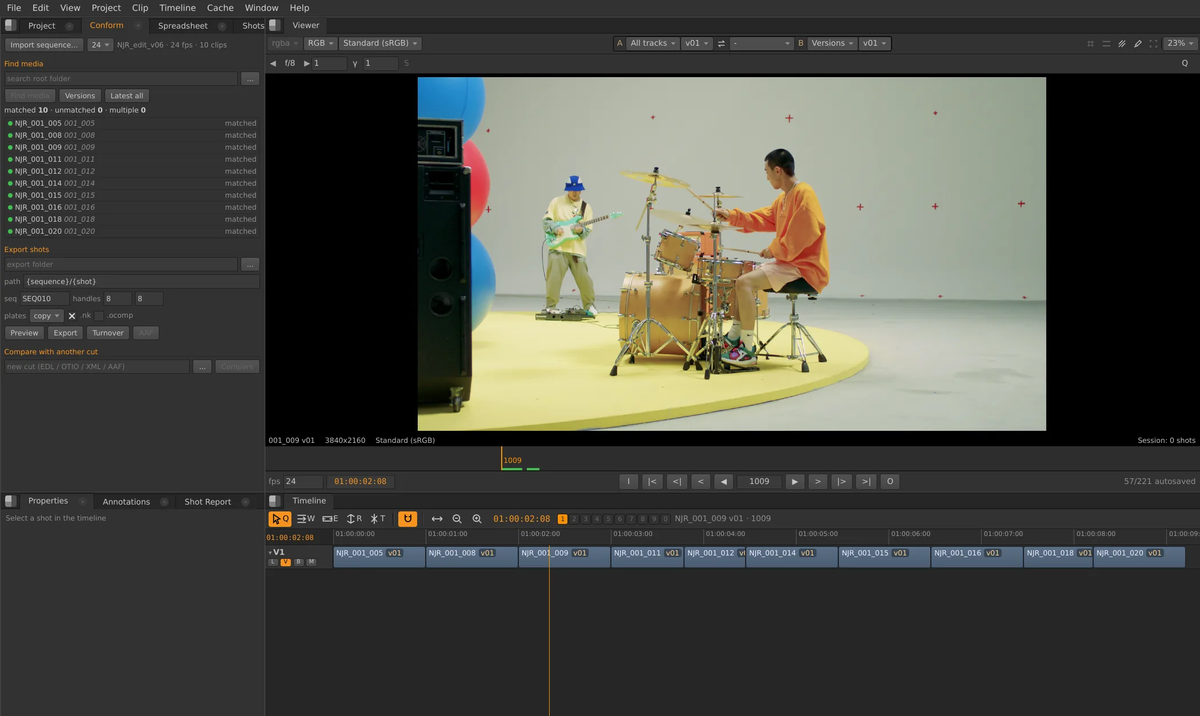Viewport: 1200px width, 716px height.
Task: Toggle viewer fullscreen frame icon
Action: tap(1154, 44)
